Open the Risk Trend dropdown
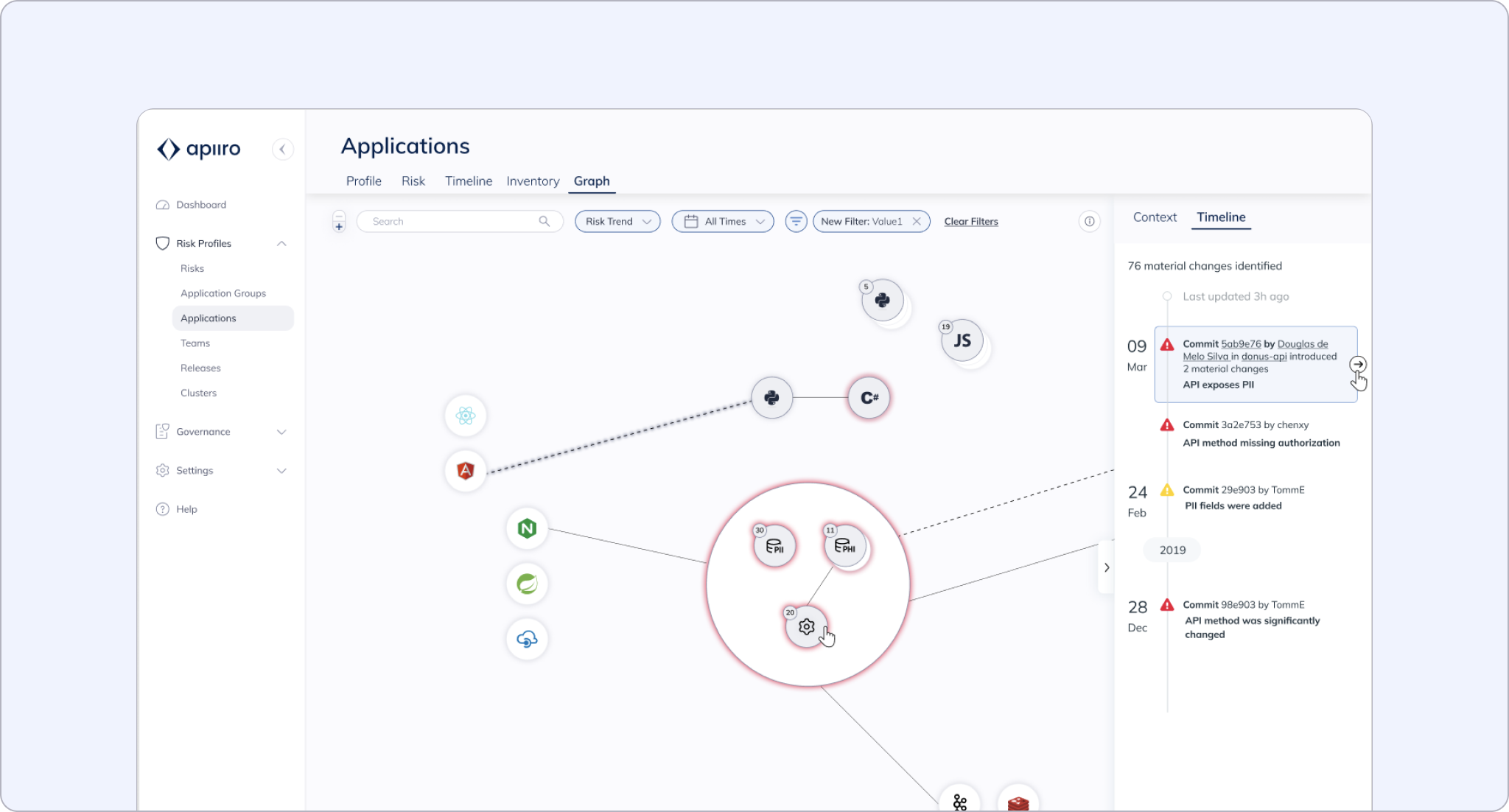Viewport: 1509px width, 812px height. pos(617,221)
